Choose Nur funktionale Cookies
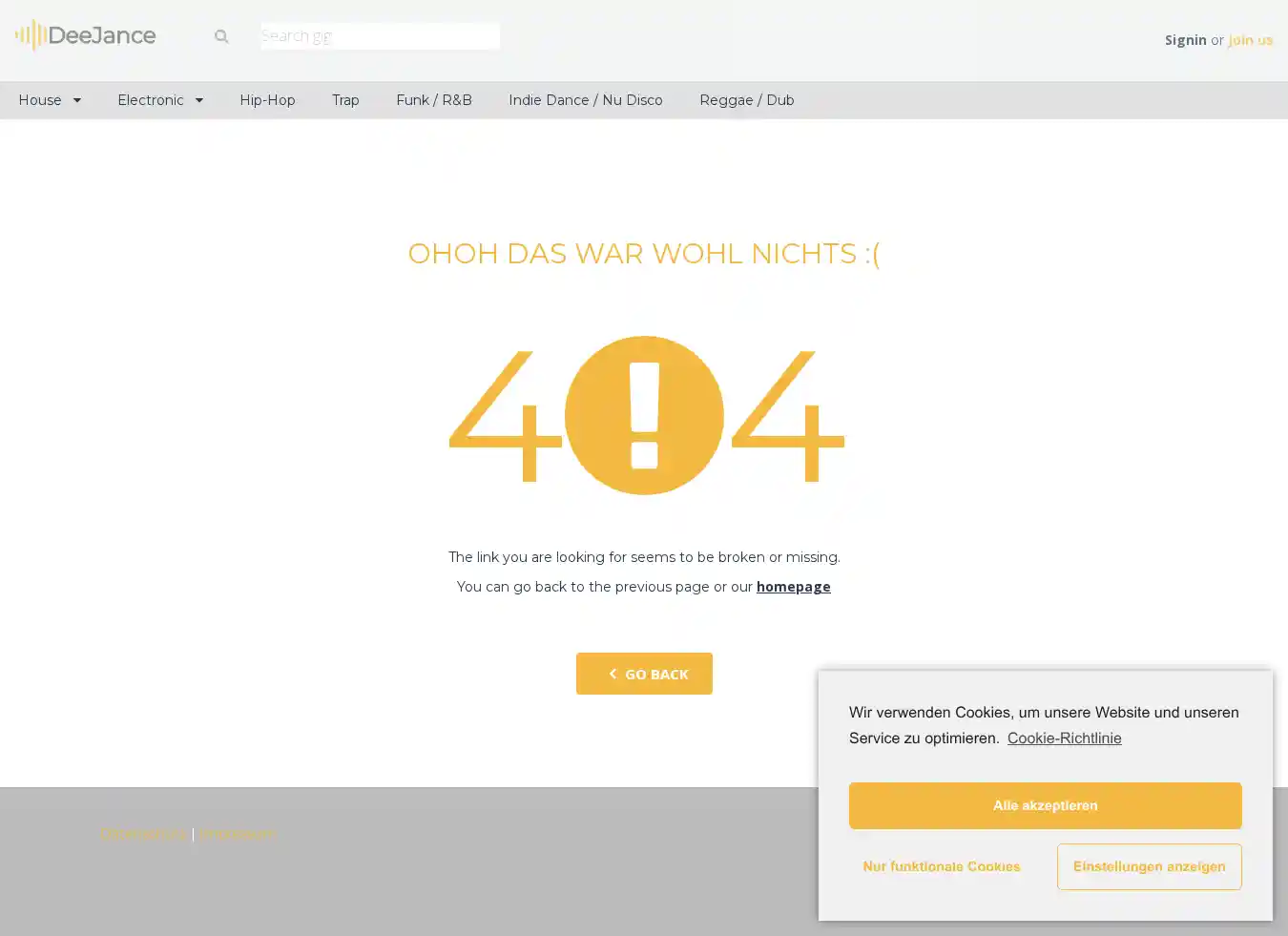Viewport: 1288px width, 936px height. click(941, 866)
